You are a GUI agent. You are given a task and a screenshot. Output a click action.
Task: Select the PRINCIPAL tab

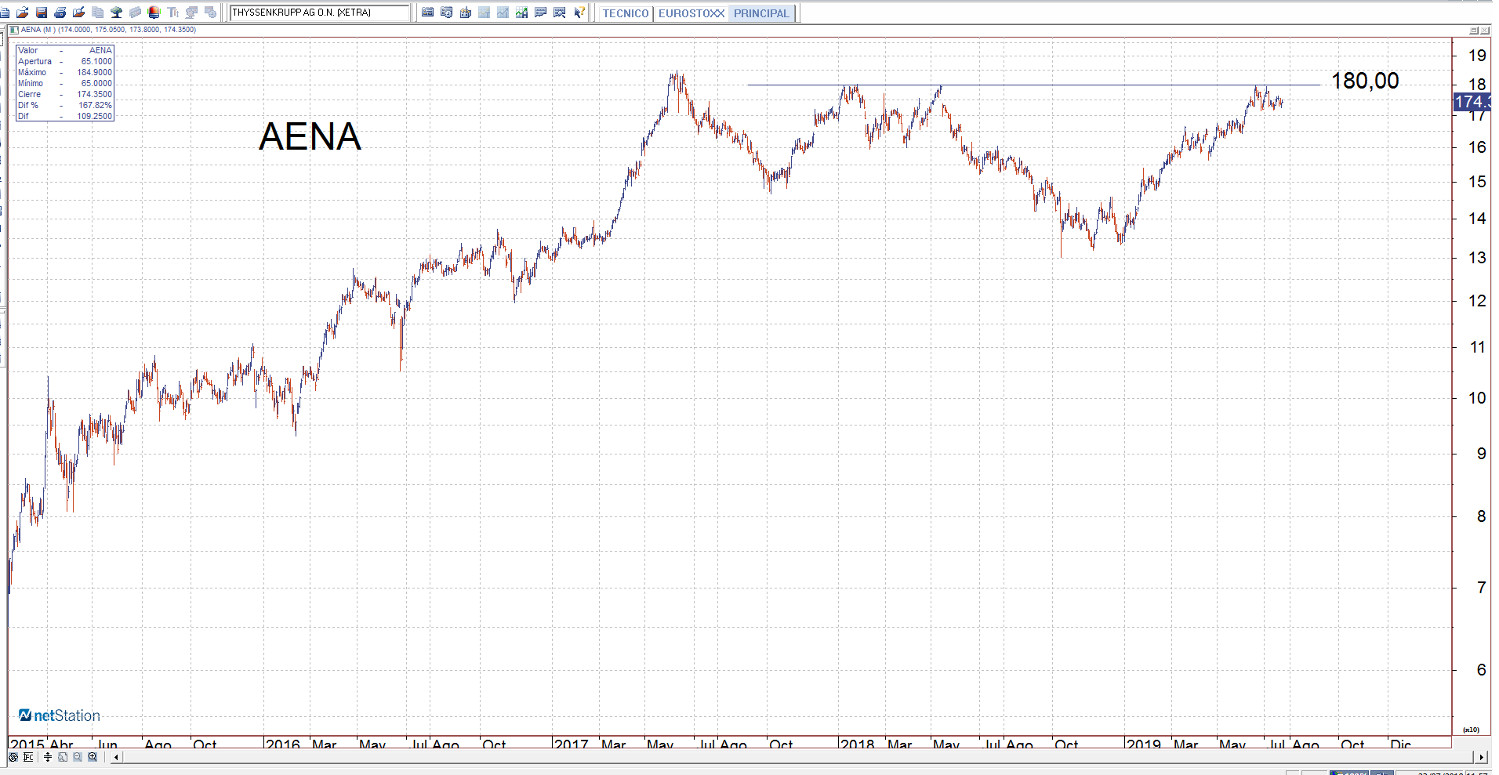coord(761,14)
